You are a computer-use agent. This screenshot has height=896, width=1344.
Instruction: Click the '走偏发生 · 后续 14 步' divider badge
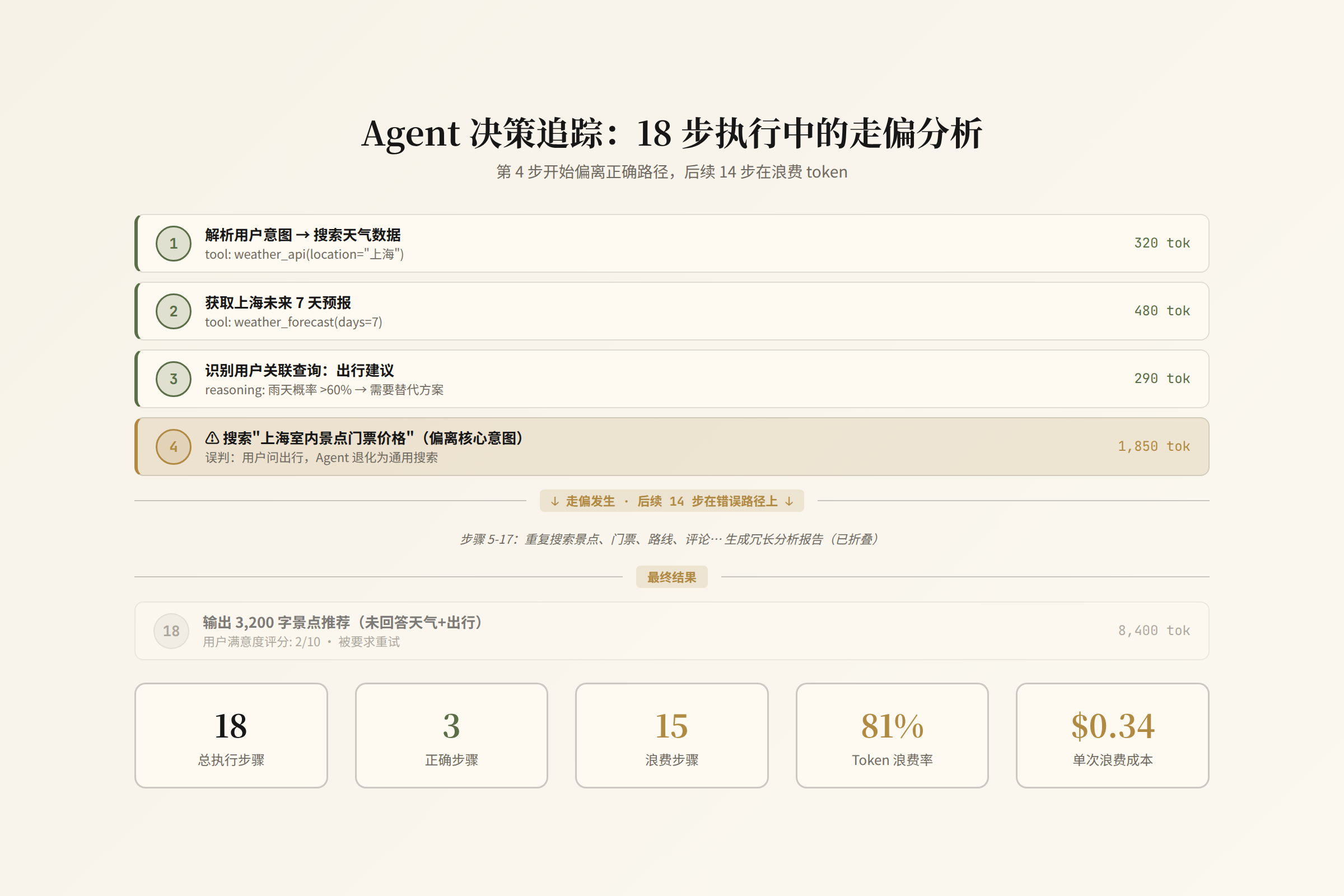coord(672,501)
